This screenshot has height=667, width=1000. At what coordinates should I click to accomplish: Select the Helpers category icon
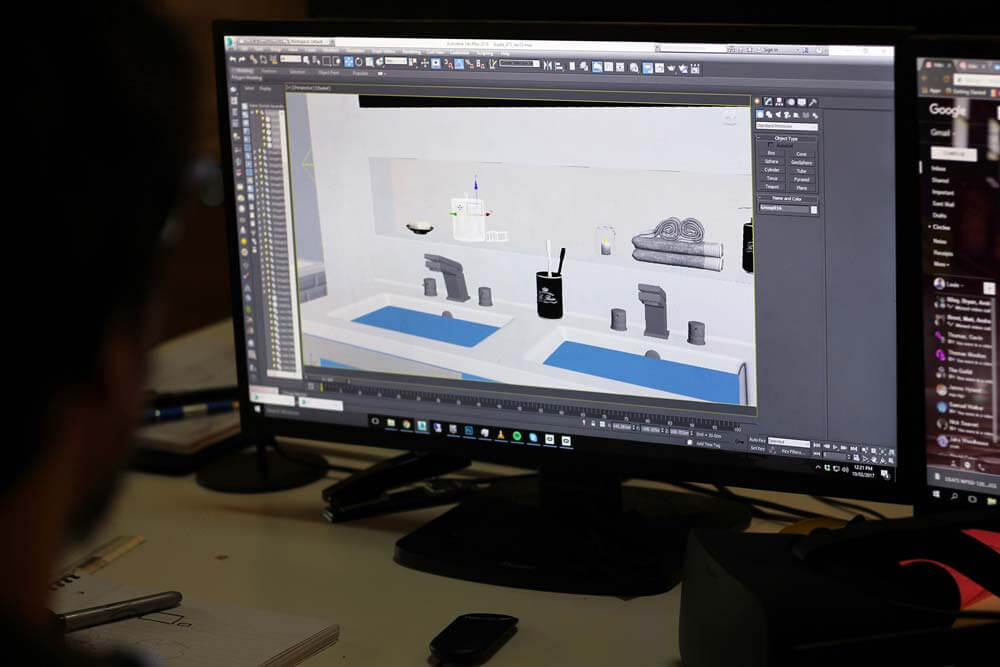tap(796, 115)
